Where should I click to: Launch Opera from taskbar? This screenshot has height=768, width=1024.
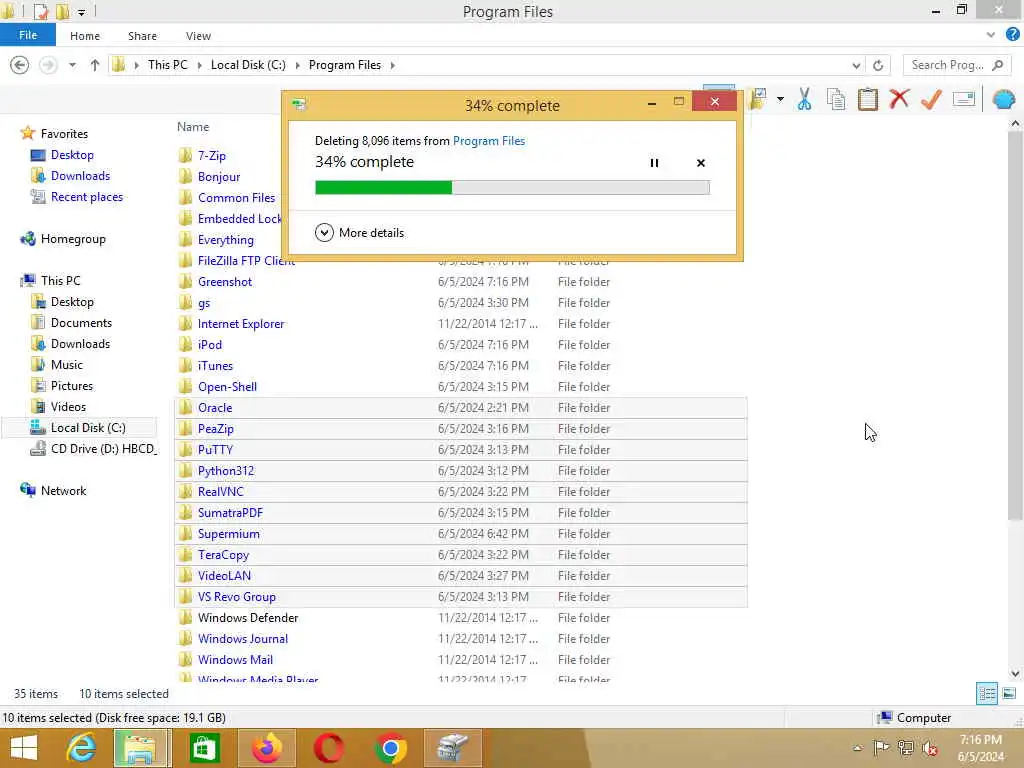(329, 748)
